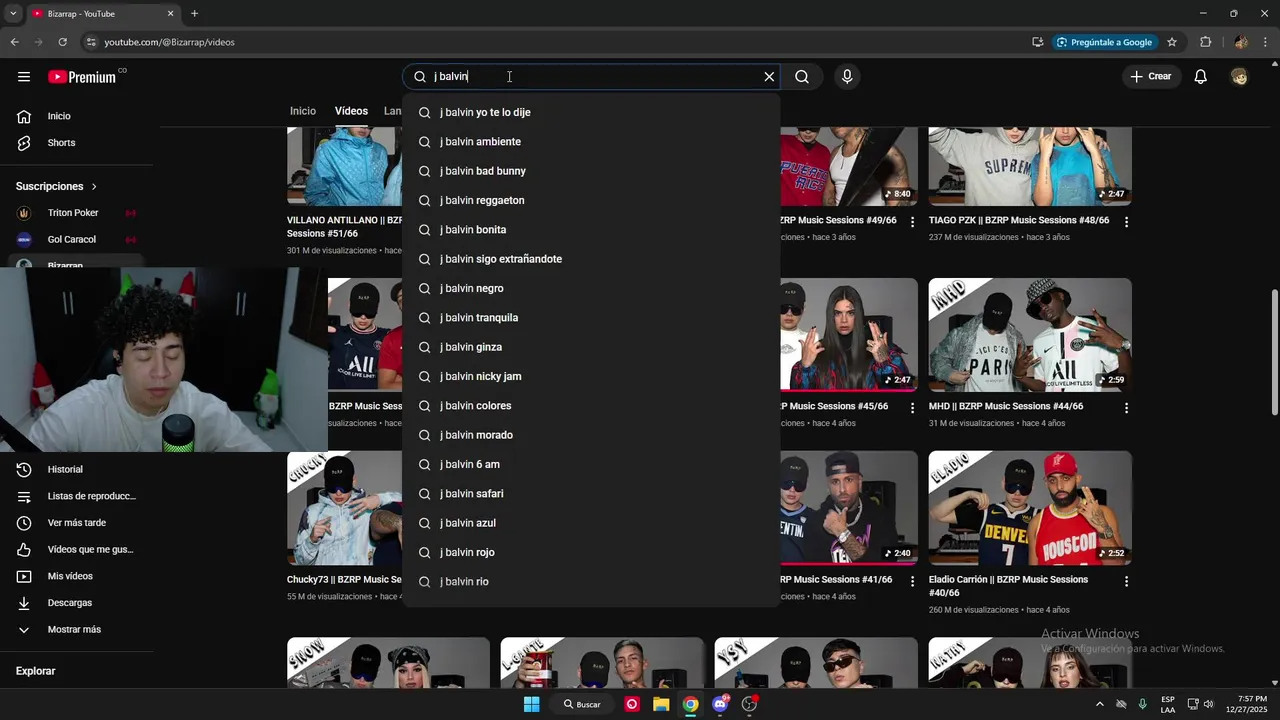Open TIAGO PZK Sessions #48/66 thumbnail
This screenshot has width=1280, height=720.
tap(1030, 166)
